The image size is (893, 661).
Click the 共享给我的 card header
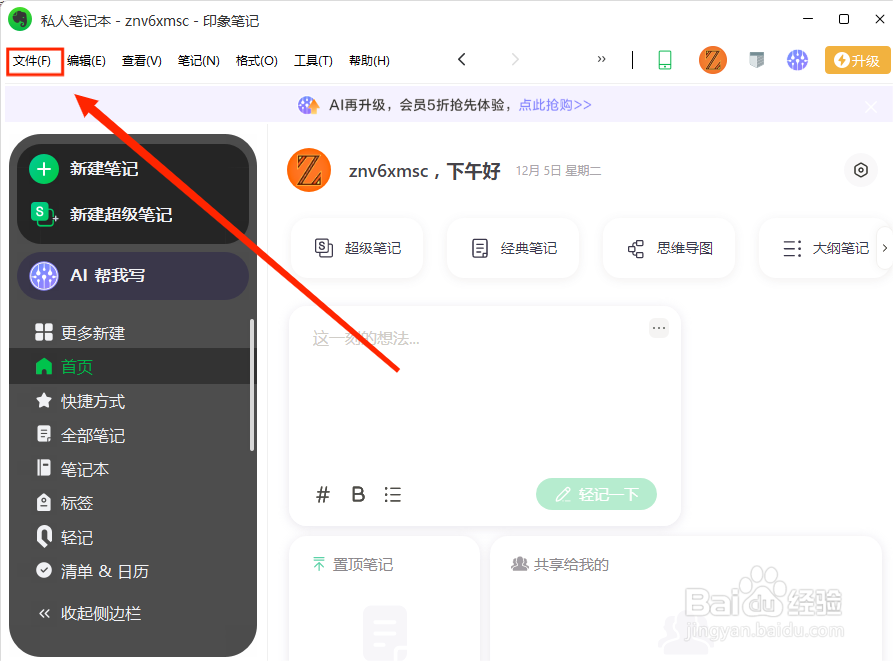(560, 564)
